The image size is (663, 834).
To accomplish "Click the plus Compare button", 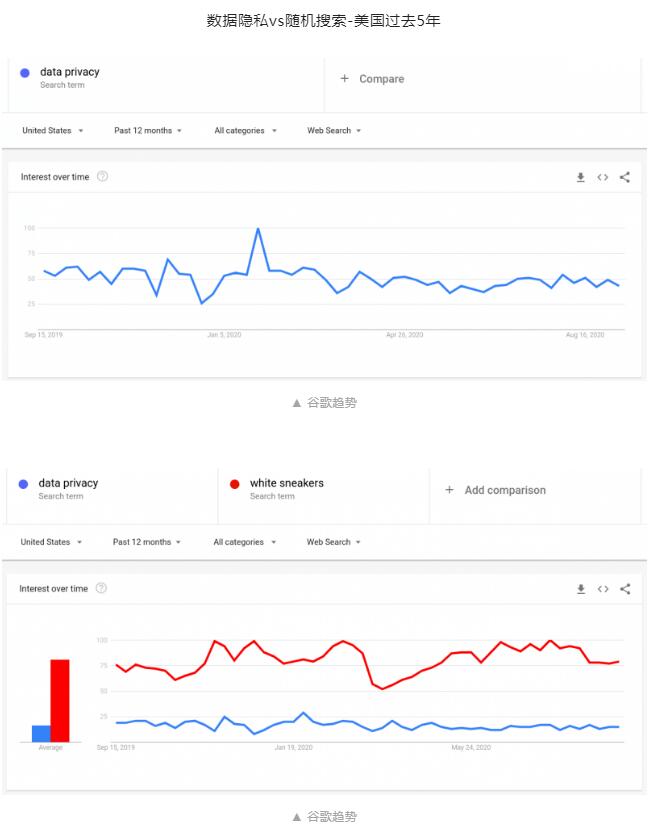I will click(x=372, y=79).
